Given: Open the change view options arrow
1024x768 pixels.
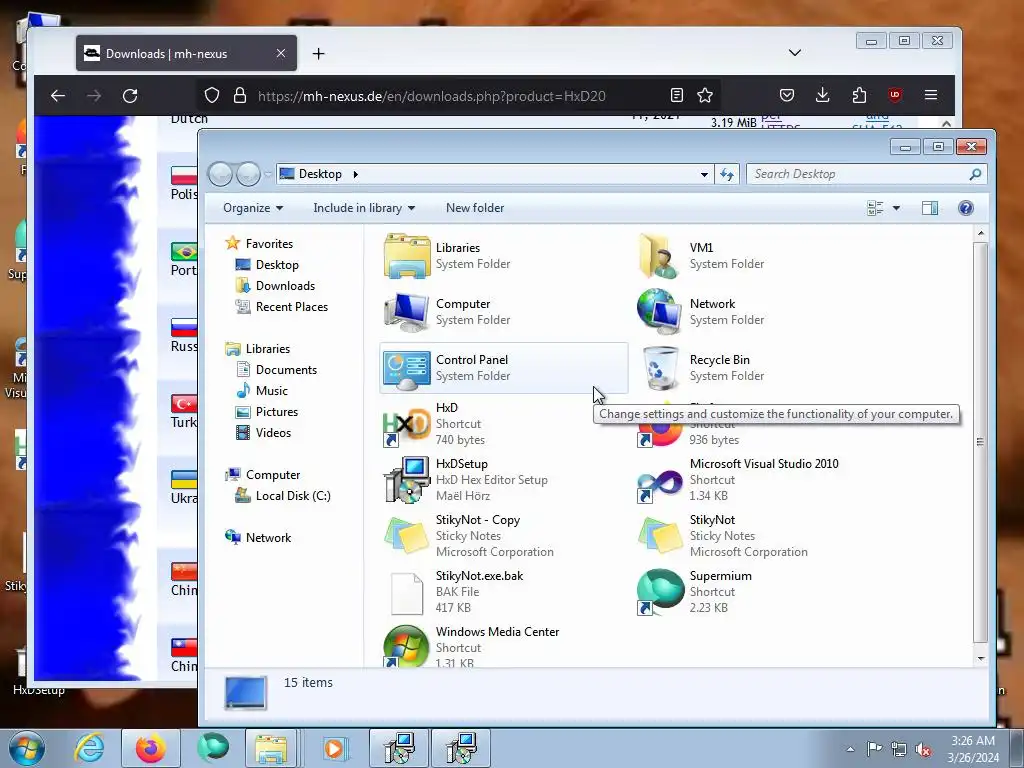Looking at the screenshot, I should pyautogui.click(x=896, y=208).
